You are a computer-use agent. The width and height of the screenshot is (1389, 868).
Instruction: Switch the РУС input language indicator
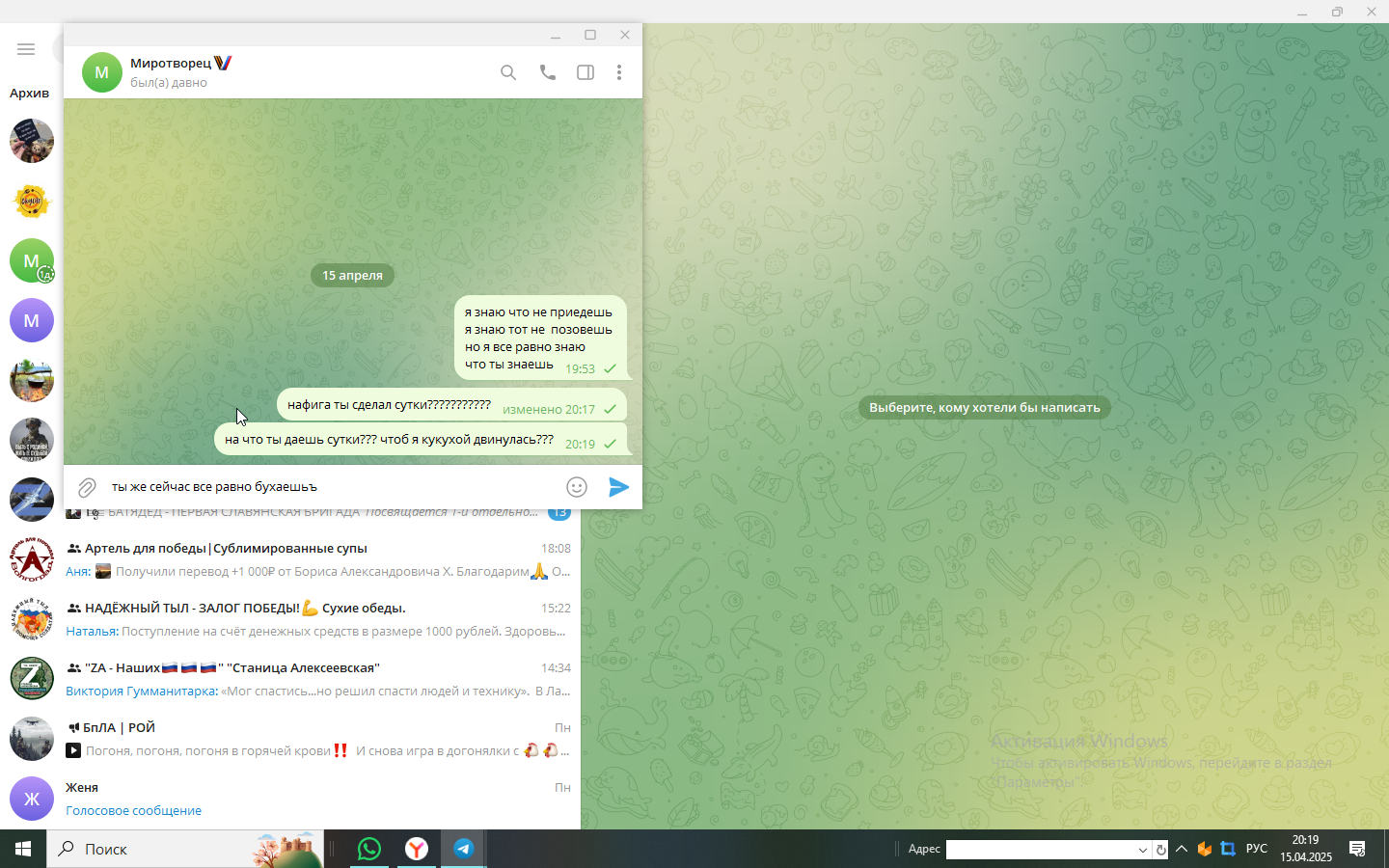coord(1257,849)
